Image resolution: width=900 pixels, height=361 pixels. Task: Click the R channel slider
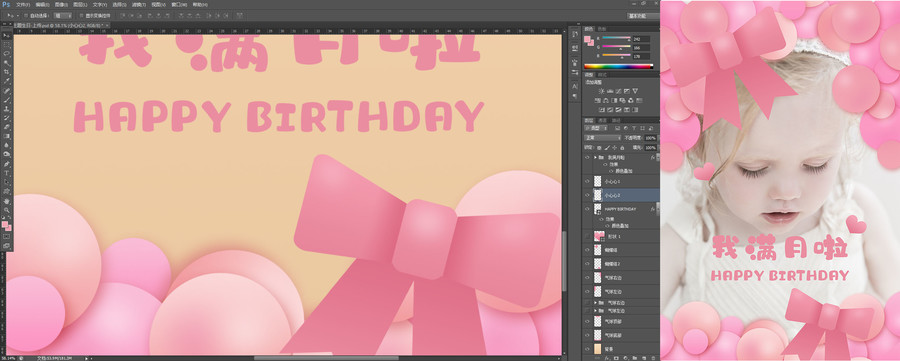616,38
